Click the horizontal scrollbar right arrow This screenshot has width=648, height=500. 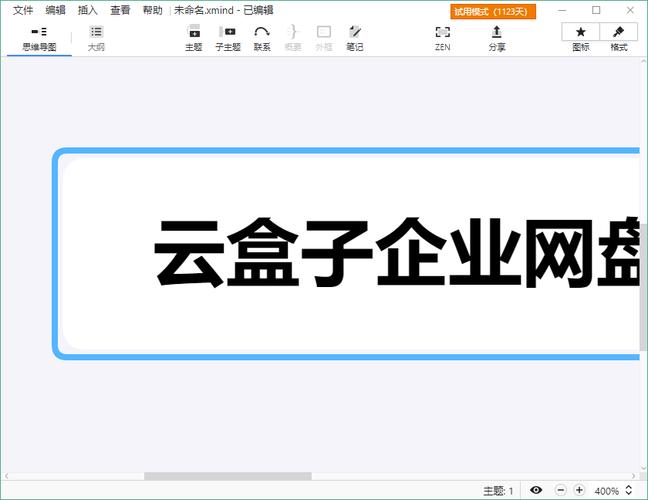634,476
